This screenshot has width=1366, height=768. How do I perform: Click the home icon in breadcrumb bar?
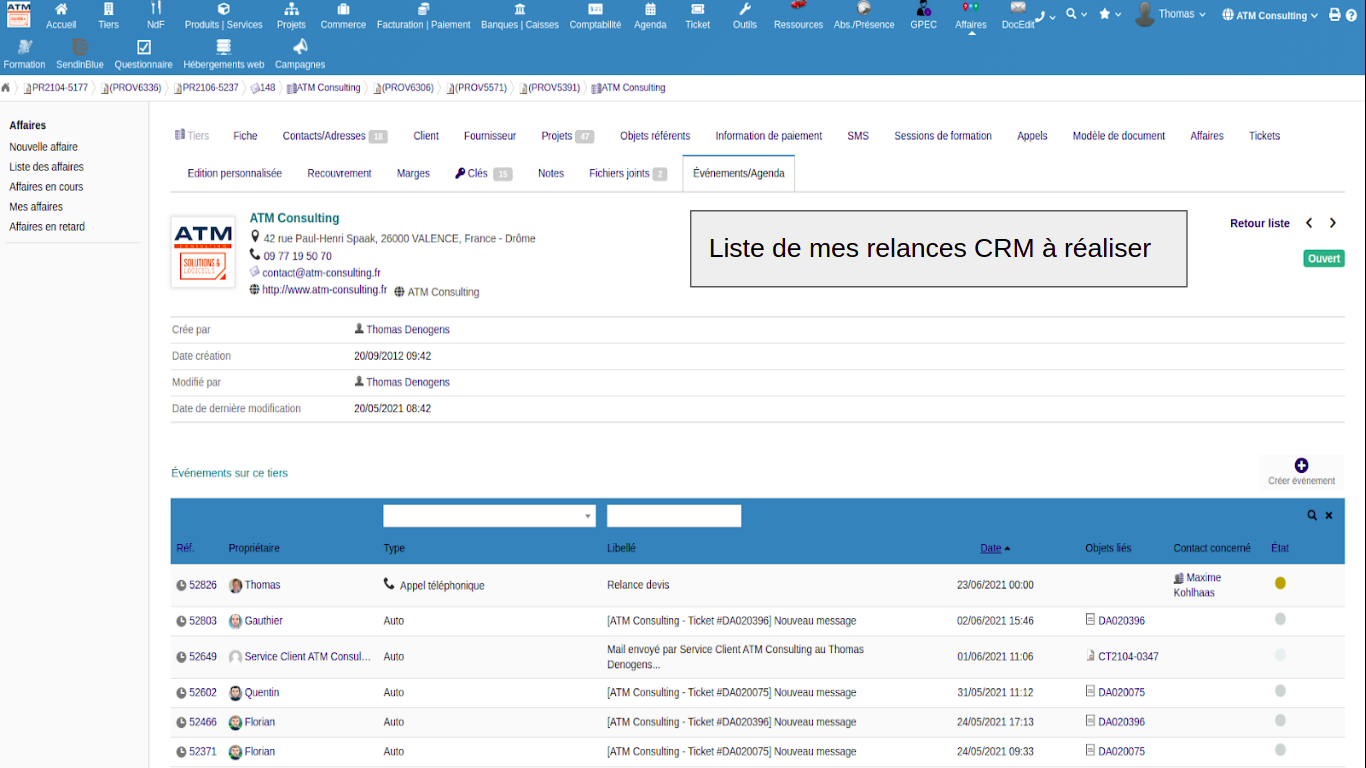(x=6, y=88)
